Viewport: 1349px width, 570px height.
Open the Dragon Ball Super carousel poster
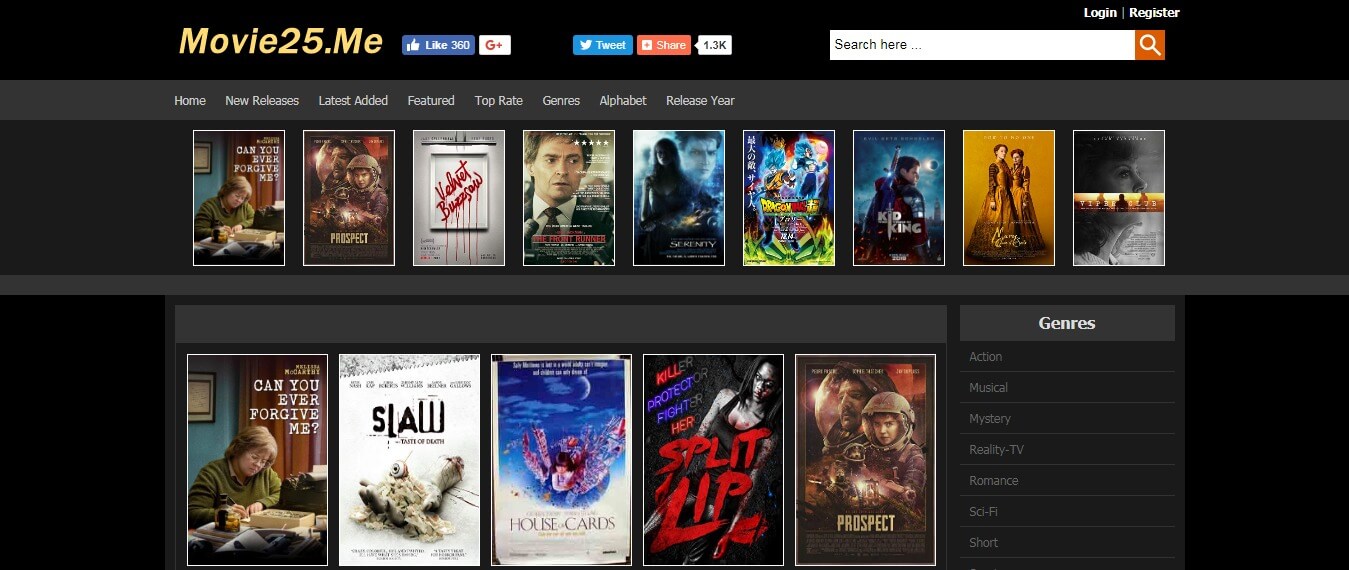(789, 198)
